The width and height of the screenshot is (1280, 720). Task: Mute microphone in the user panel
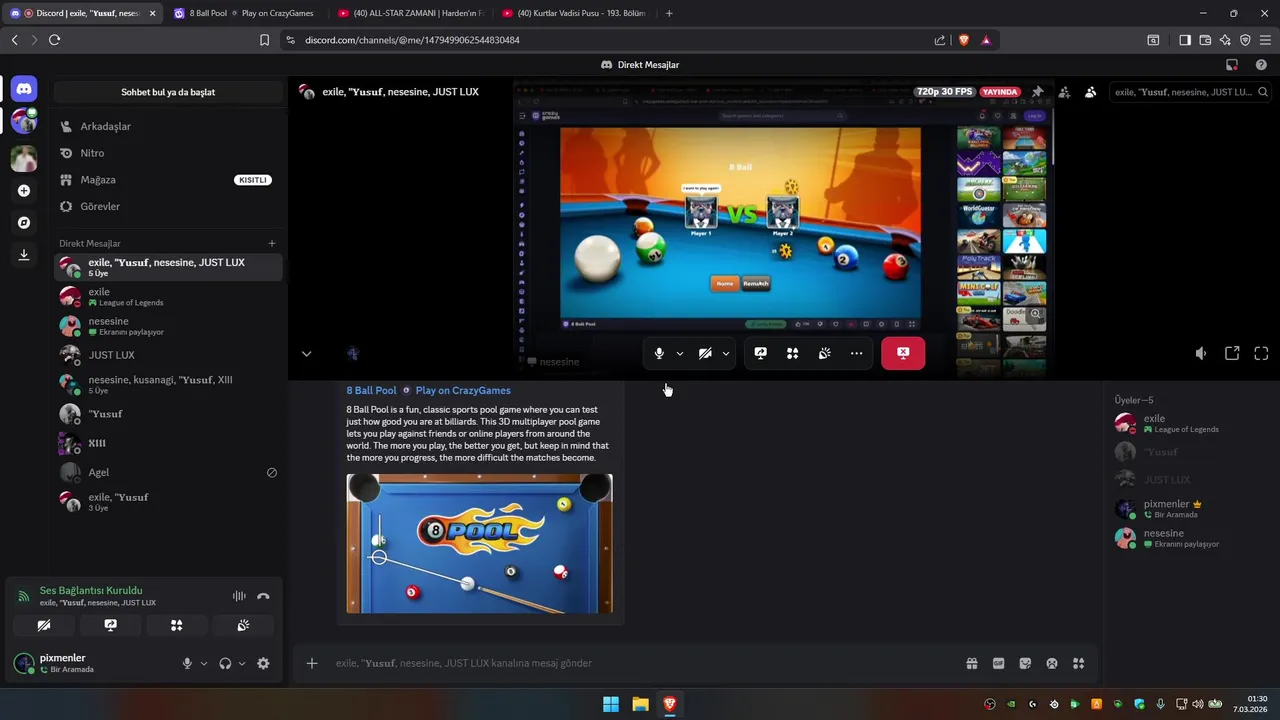(x=187, y=663)
